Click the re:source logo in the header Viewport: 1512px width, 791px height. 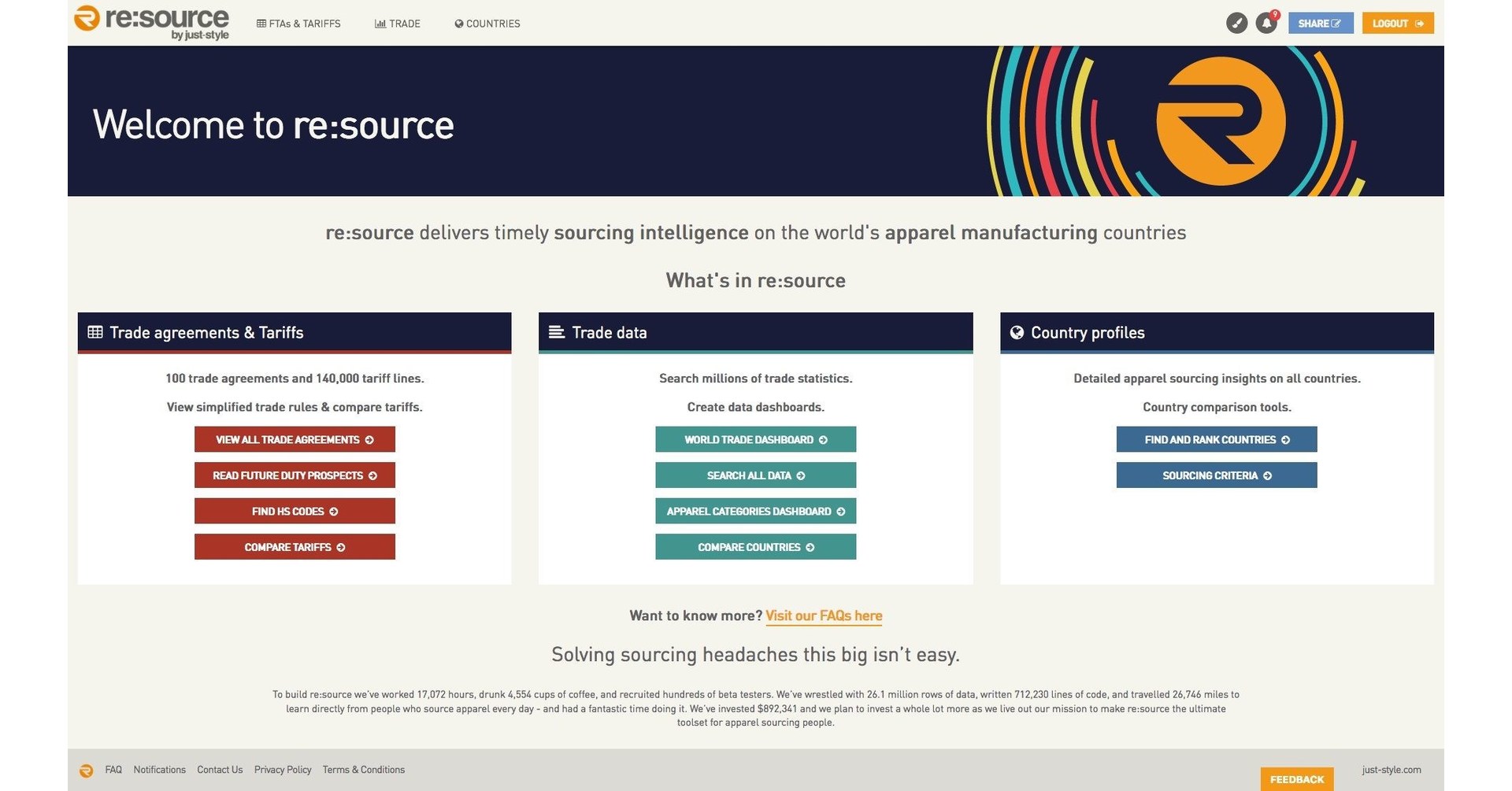pos(153,23)
